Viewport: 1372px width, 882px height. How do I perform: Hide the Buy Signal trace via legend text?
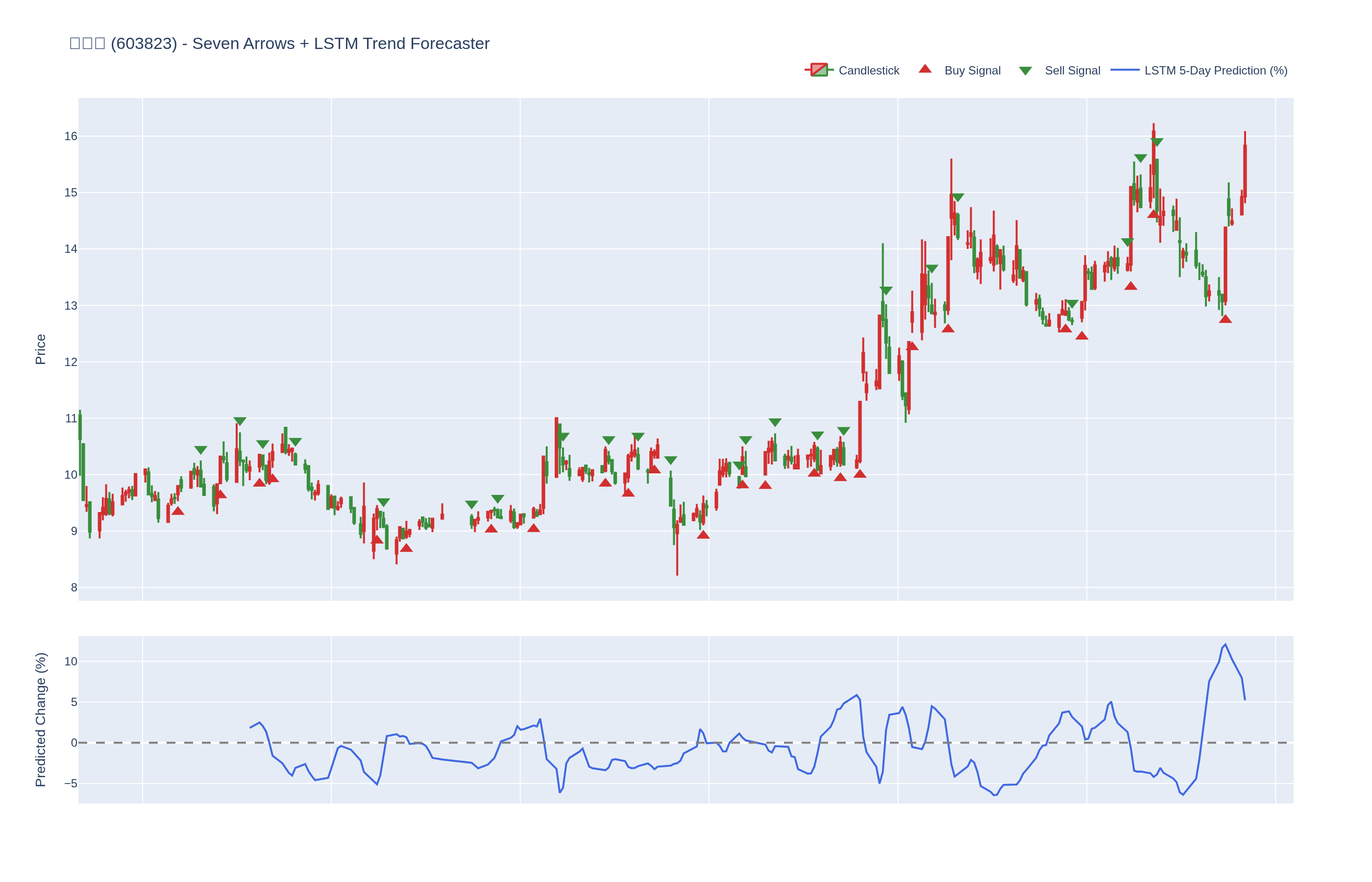pos(972,71)
